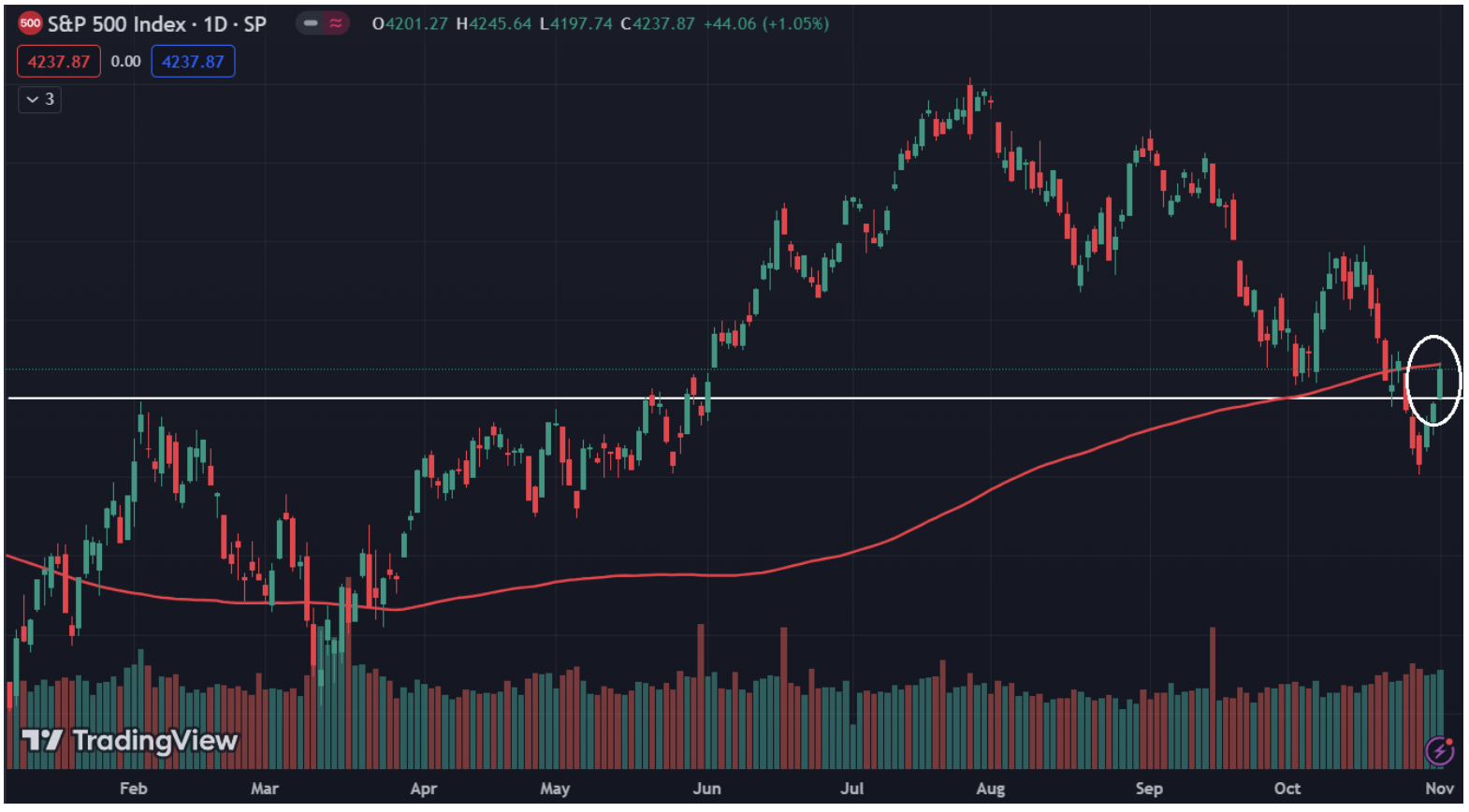The width and height of the screenshot is (1469, 812).
Task: Click the red 500 symbol logo
Action: [x=30, y=23]
